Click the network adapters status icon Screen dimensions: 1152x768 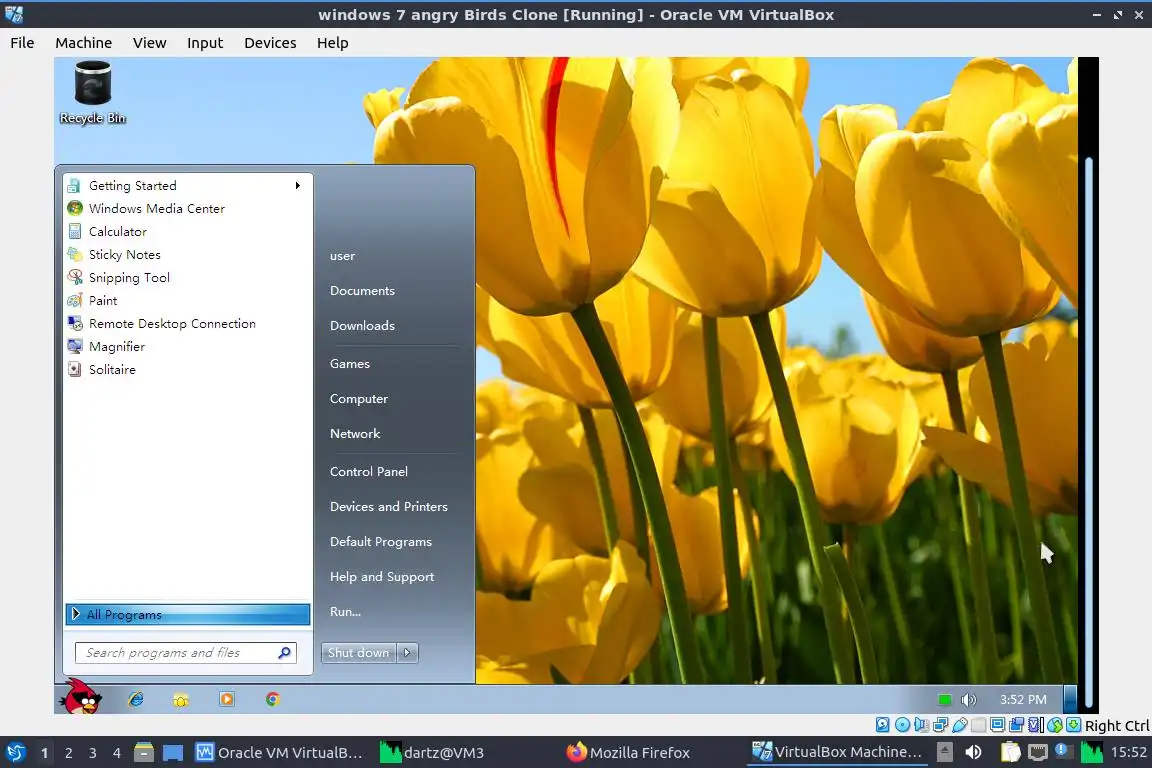point(940,725)
